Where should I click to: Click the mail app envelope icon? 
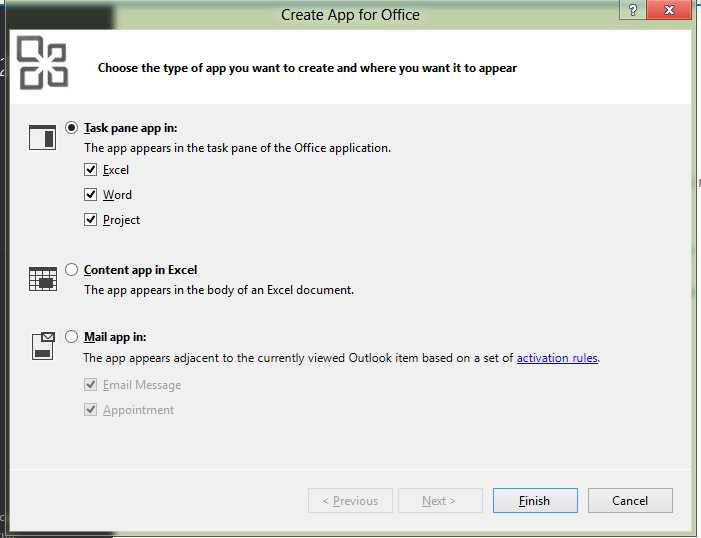tap(43, 346)
